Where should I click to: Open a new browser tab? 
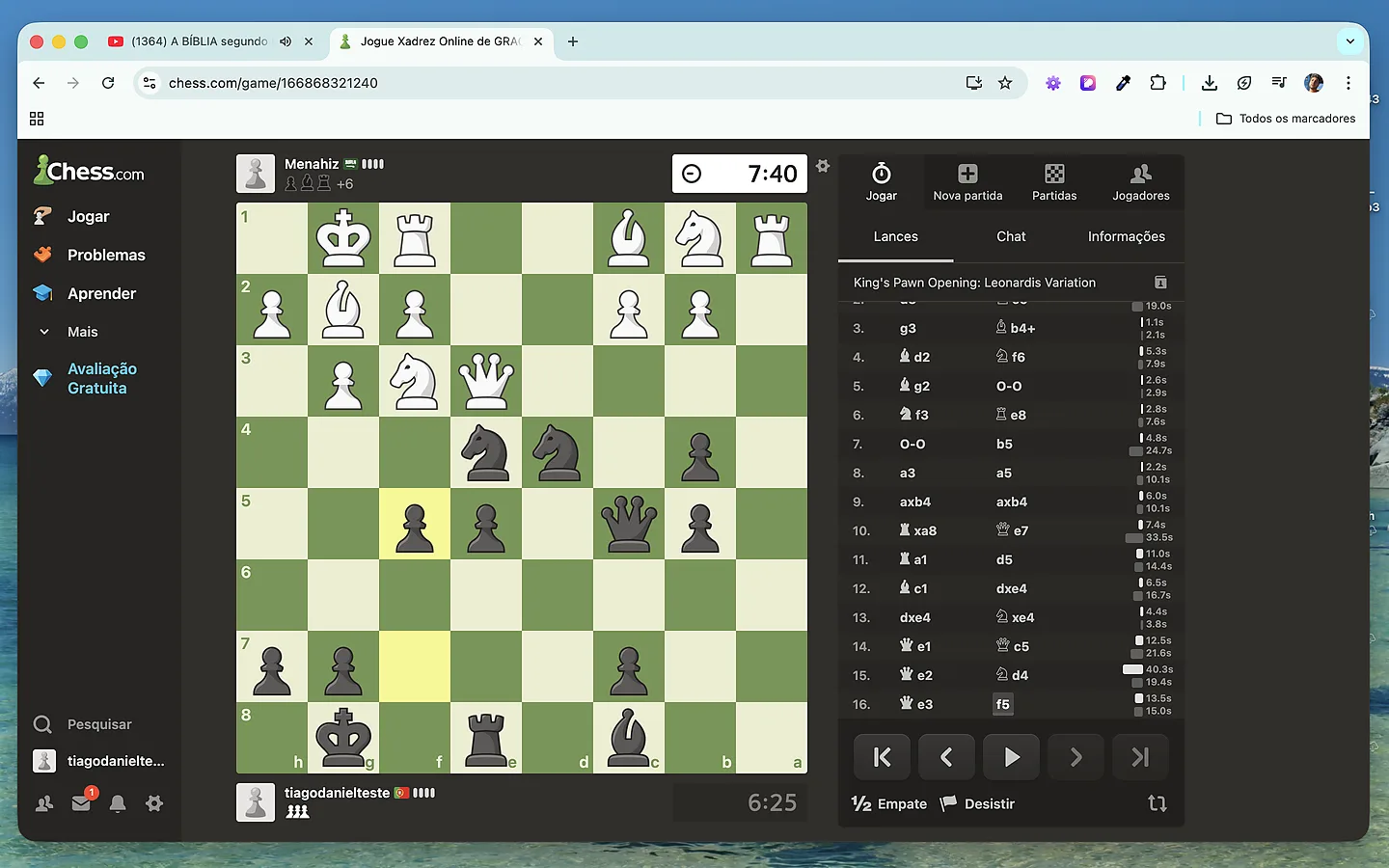point(573,41)
